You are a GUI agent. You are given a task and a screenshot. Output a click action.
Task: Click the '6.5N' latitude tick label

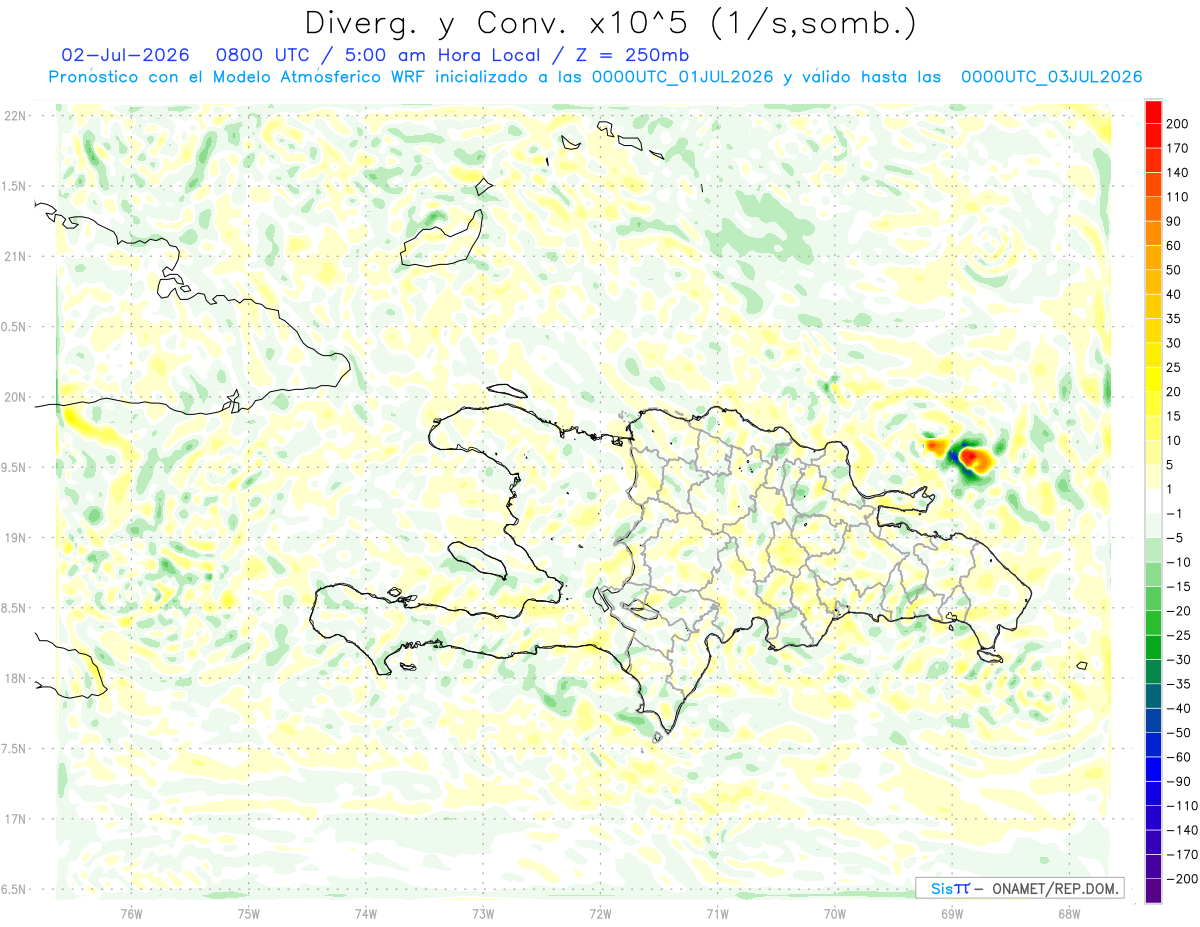click(x=14, y=889)
